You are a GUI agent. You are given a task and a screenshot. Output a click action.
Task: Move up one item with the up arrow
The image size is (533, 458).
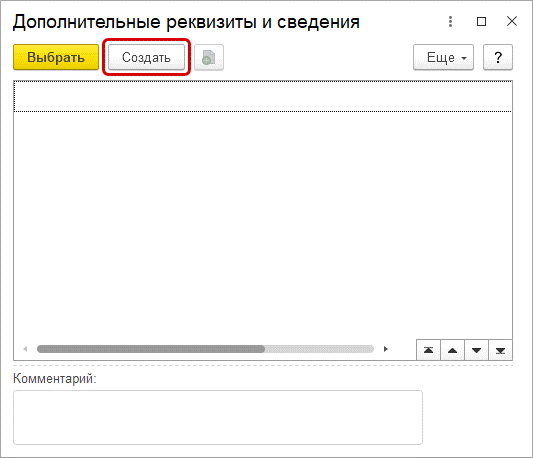452,350
